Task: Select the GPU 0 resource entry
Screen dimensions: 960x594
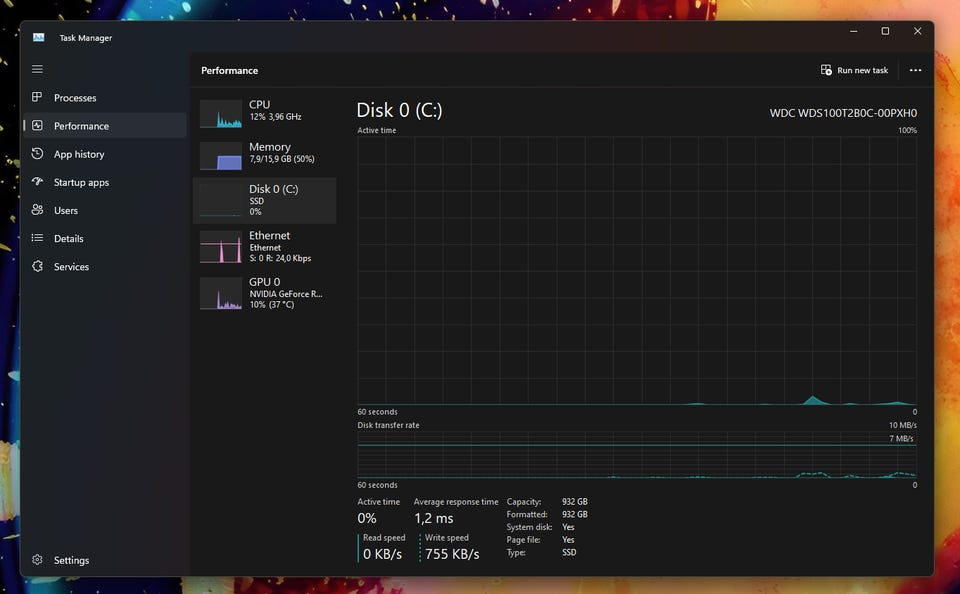Action: (x=264, y=293)
